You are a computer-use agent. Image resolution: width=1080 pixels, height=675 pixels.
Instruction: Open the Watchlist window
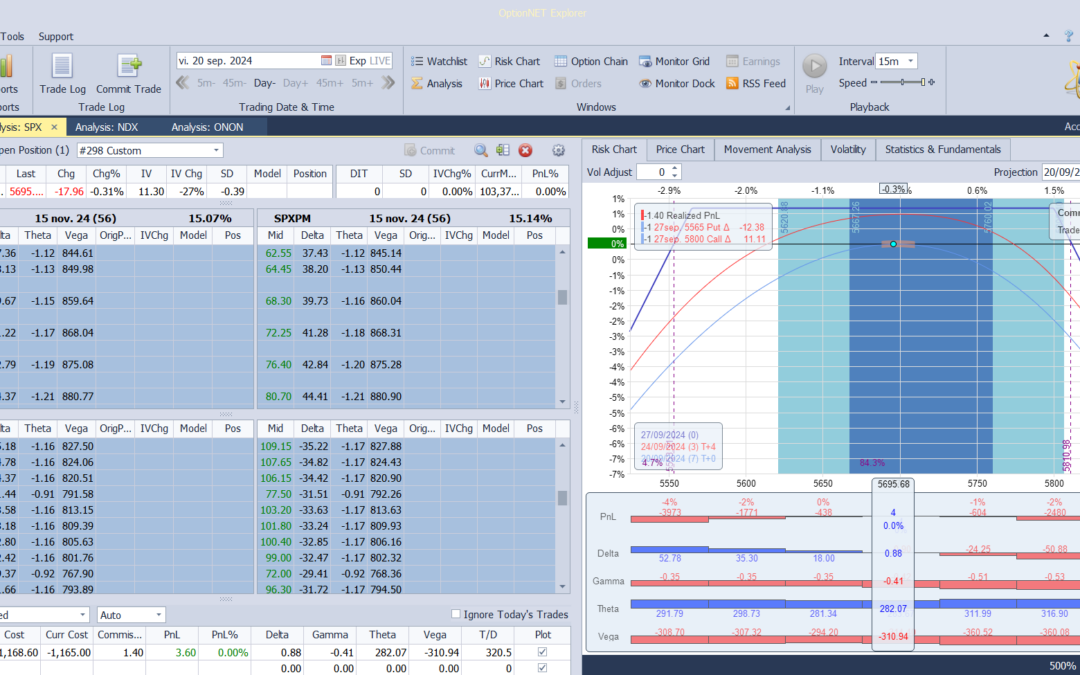[439, 61]
